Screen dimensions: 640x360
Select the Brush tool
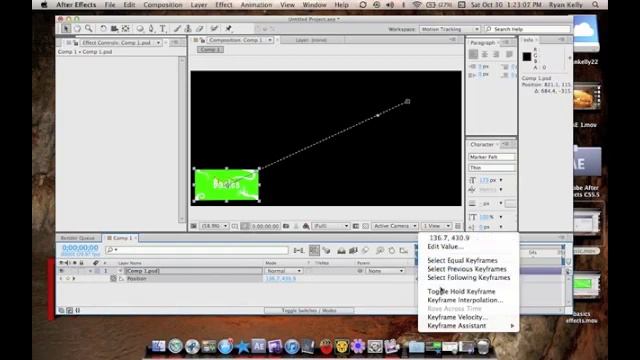click(x=177, y=29)
